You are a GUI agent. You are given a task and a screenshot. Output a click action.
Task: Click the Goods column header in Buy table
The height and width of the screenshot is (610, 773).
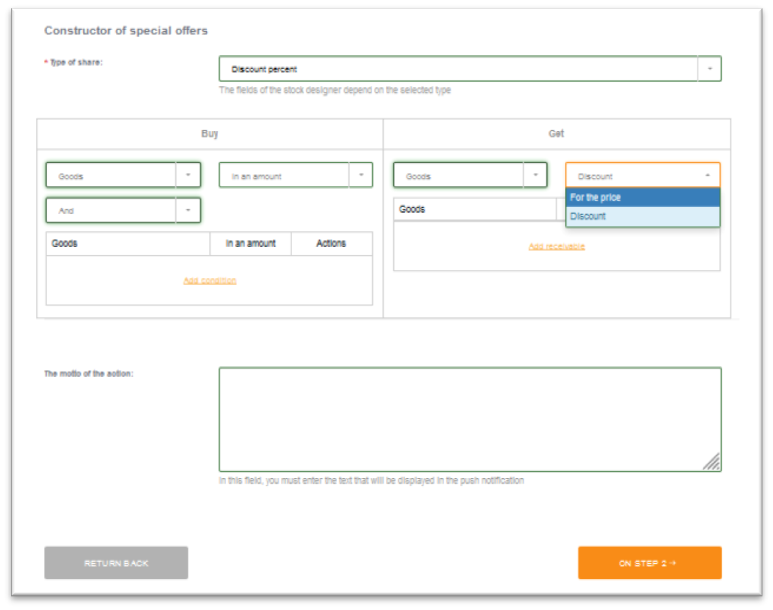click(128, 243)
